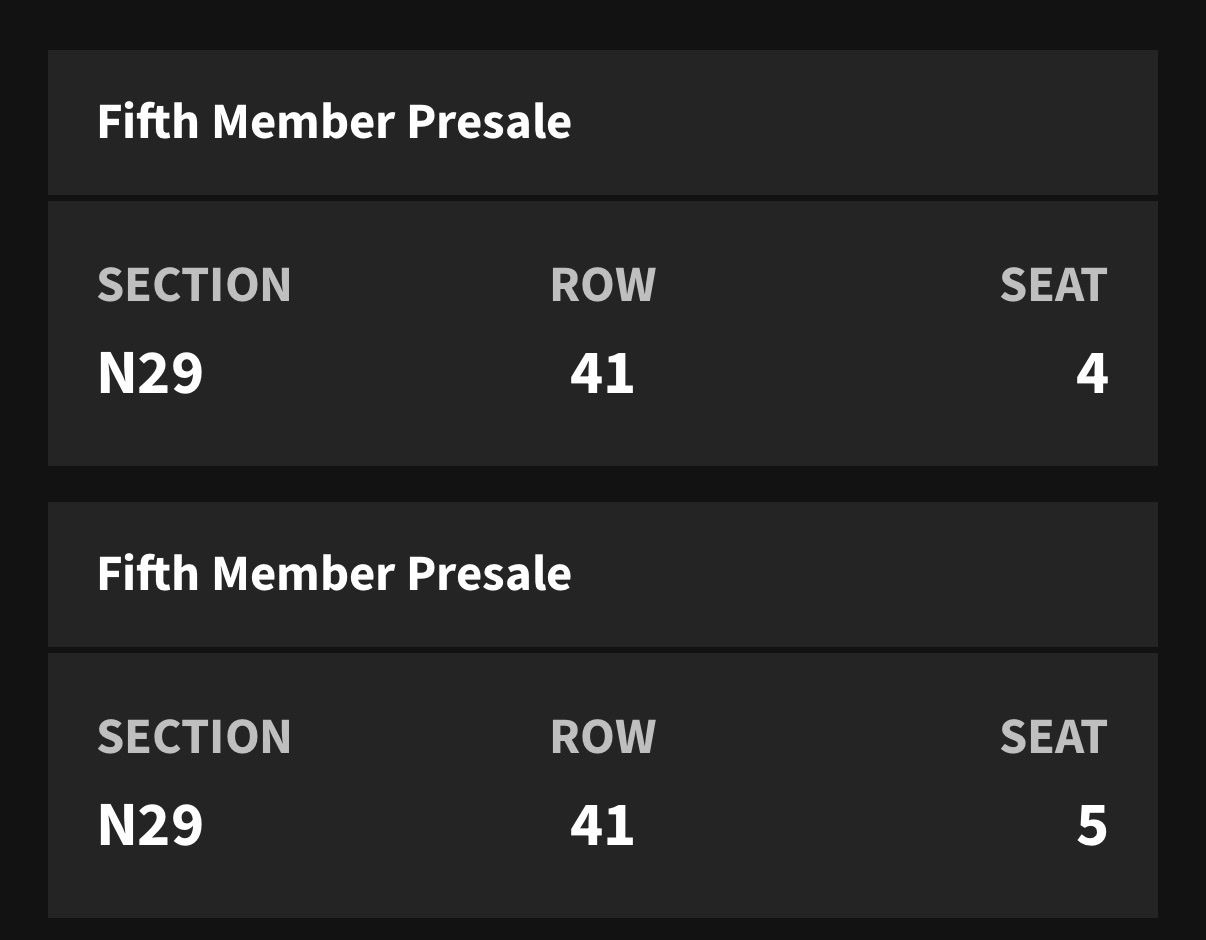
Task: Open the Fifth Member Presale header for seat 4
Action: coord(603,122)
